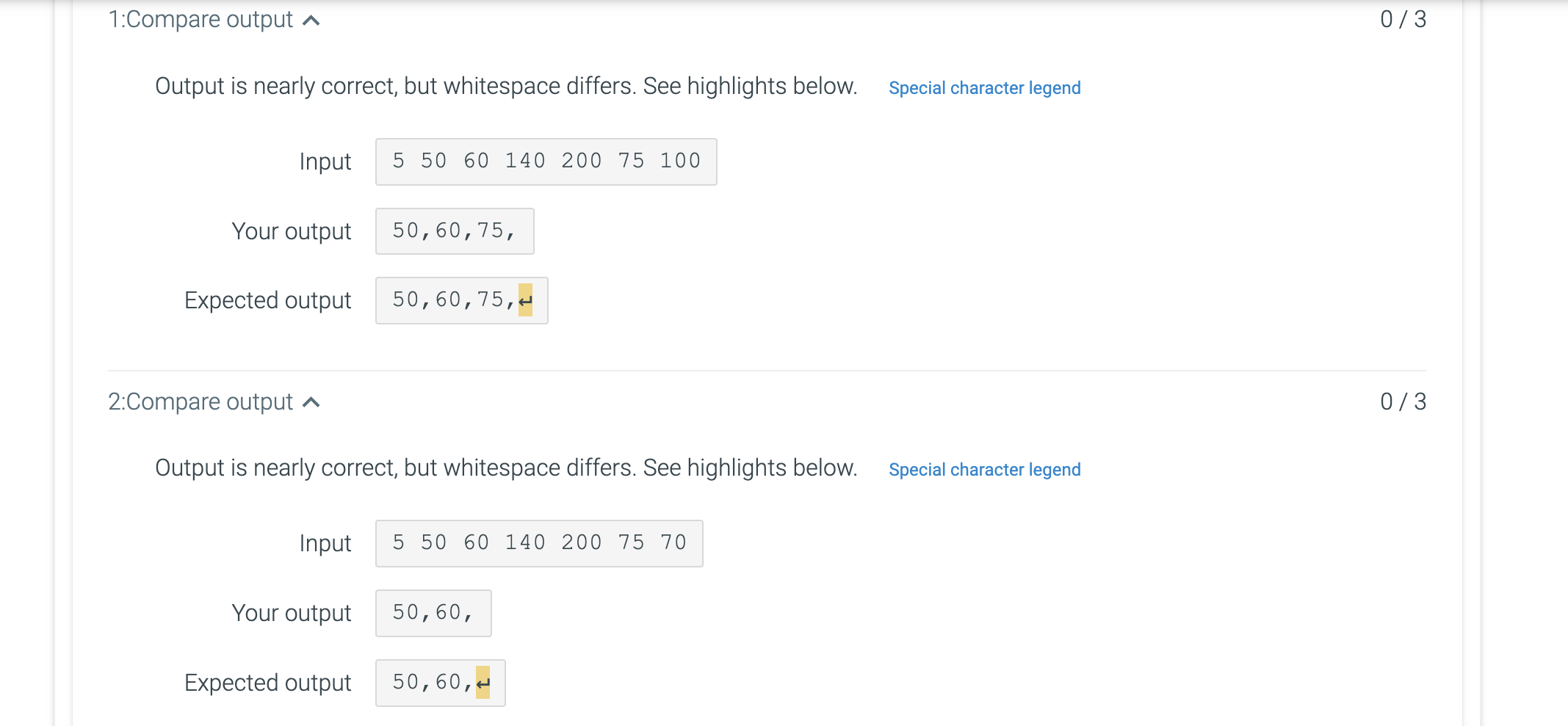Open the Special character legend for test 1
Screen dimensions: 1568x726
(x=984, y=88)
